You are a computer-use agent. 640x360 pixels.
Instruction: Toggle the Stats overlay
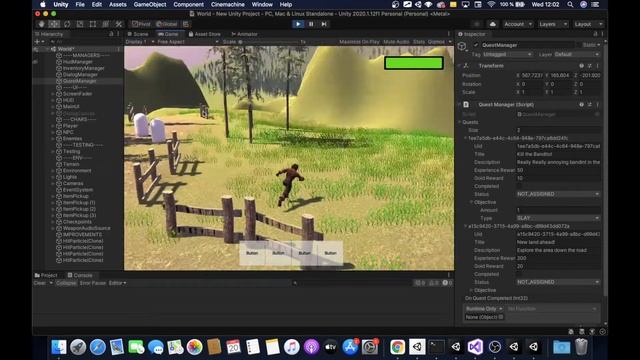click(419, 42)
